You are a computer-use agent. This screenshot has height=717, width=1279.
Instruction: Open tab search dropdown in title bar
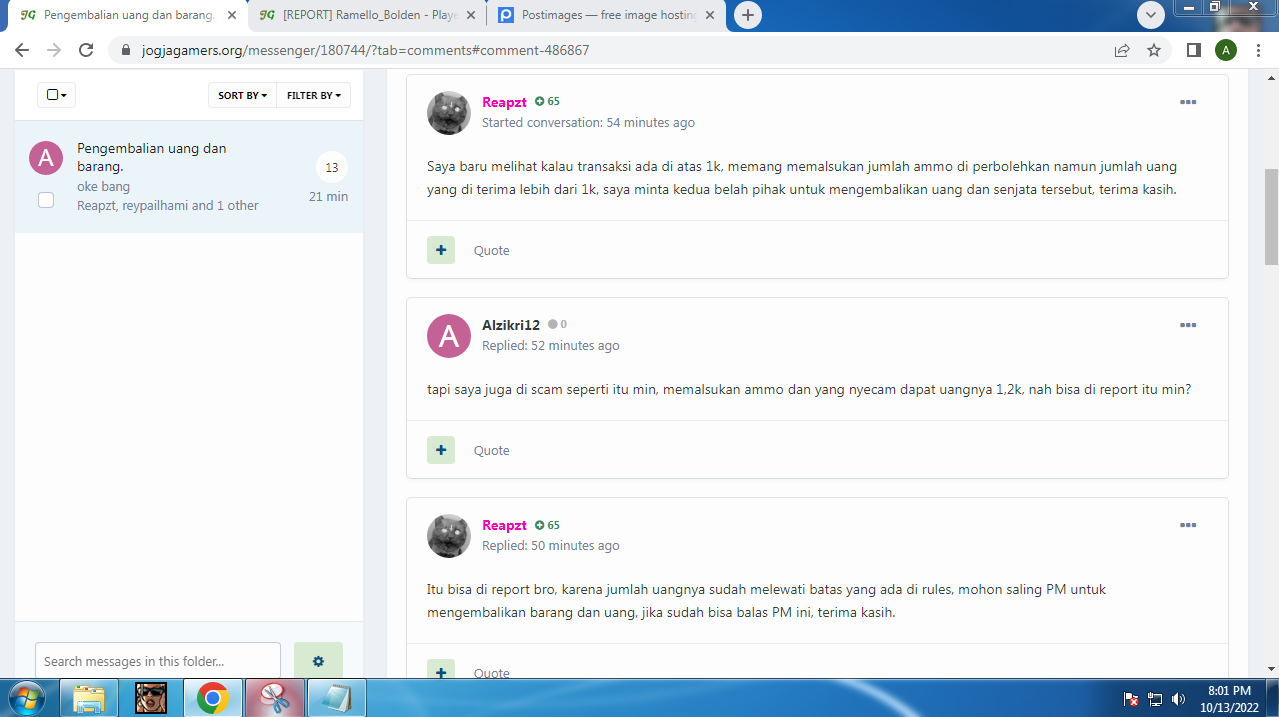1151,15
